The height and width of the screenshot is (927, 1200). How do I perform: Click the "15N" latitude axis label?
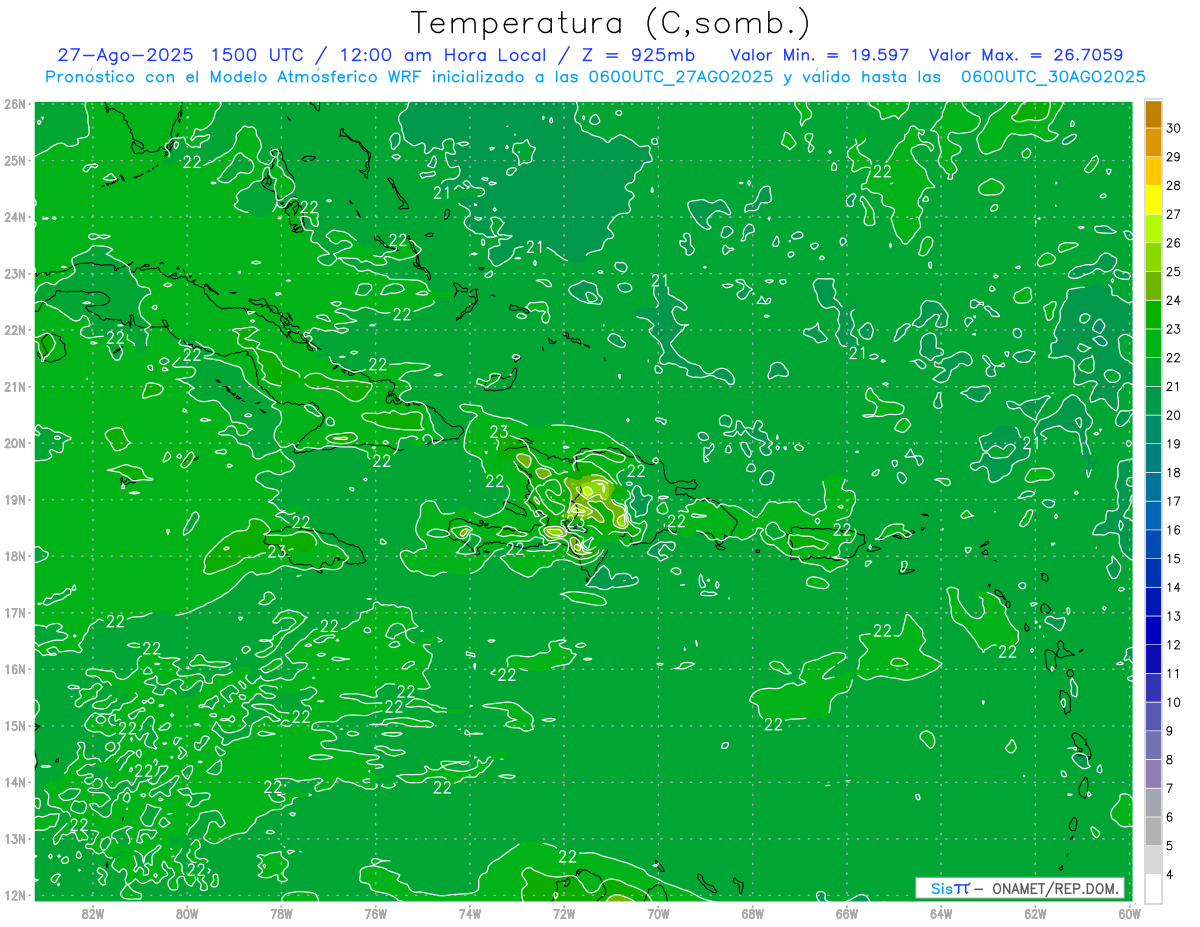coord(15,725)
